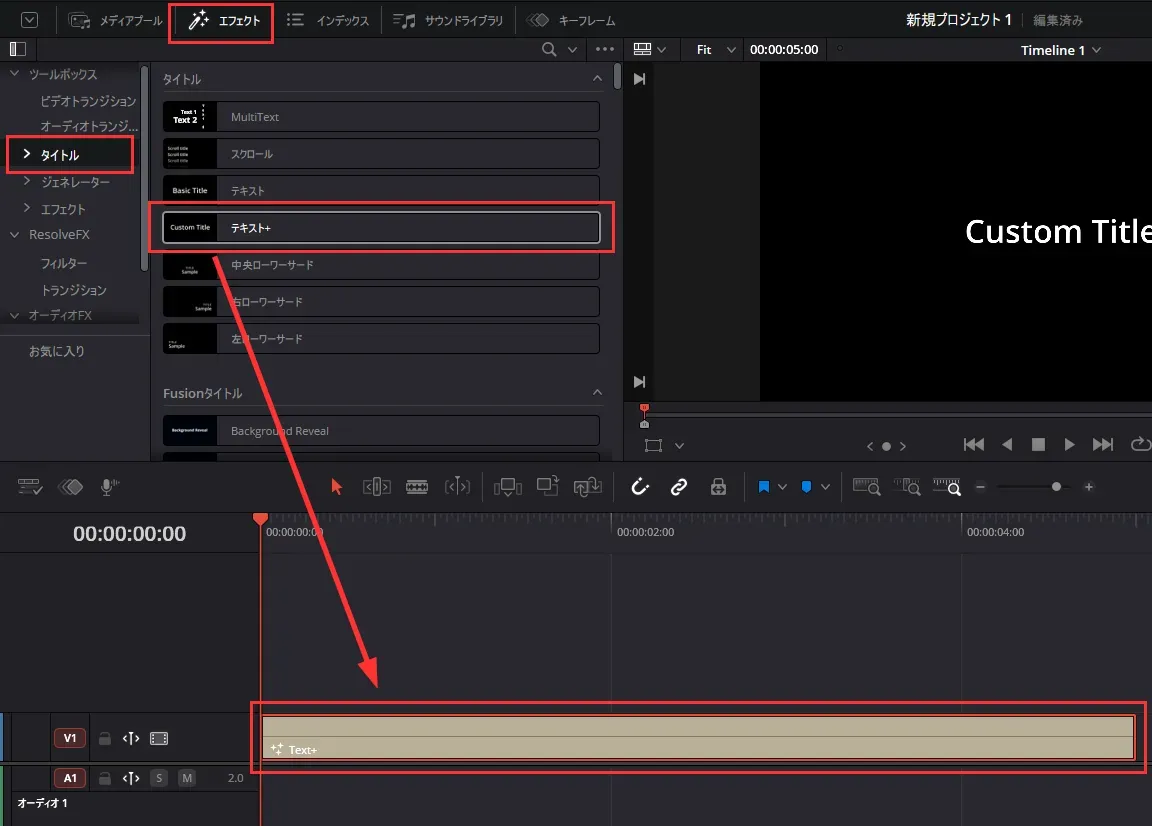This screenshot has height=826, width=1152.
Task: Select ビデオトランジション category
Action: [88, 101]
